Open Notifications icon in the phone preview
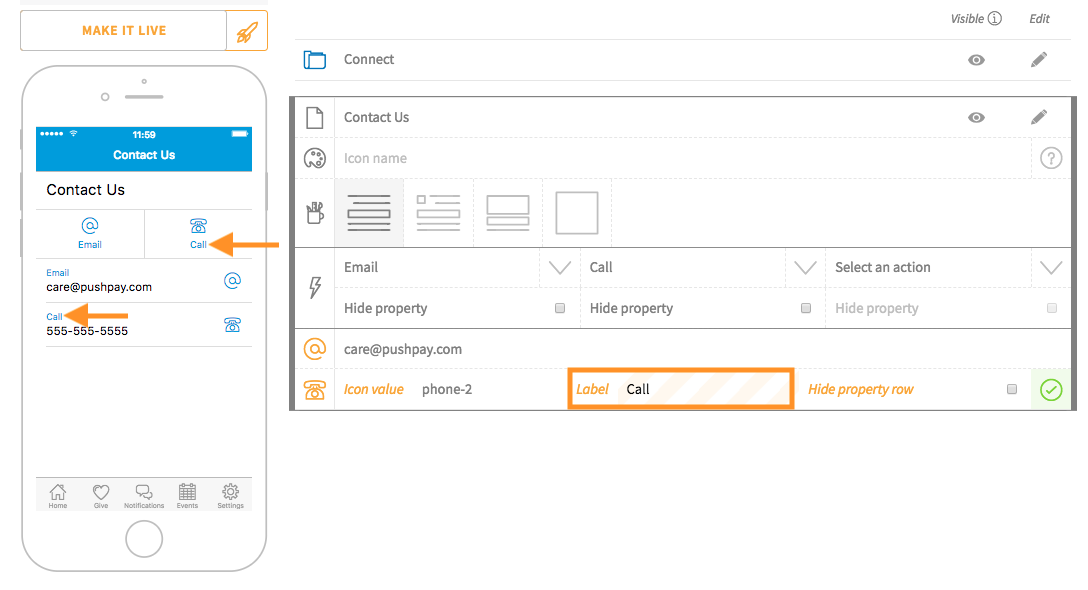This screenshot has width=1088, height=590. point(143,493)
